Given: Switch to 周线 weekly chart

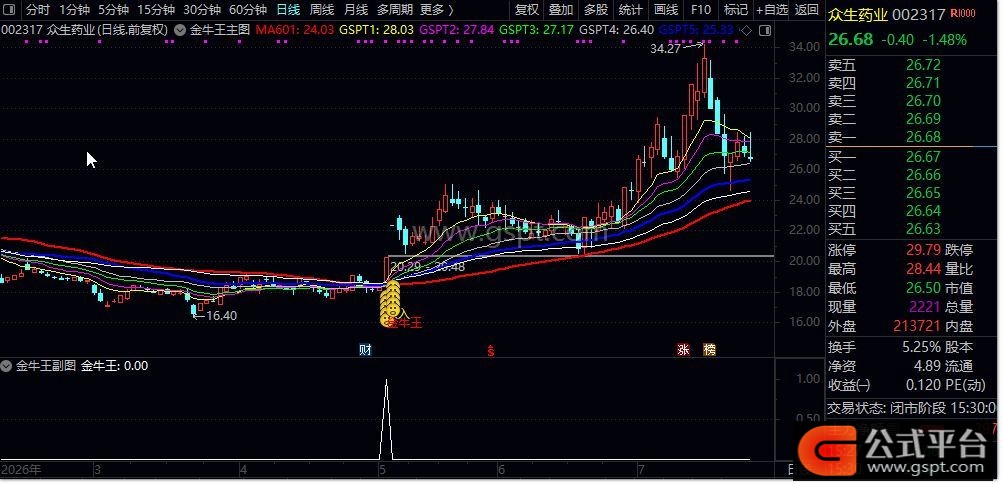Looking at the screenshot, I should tap(322, 10).
